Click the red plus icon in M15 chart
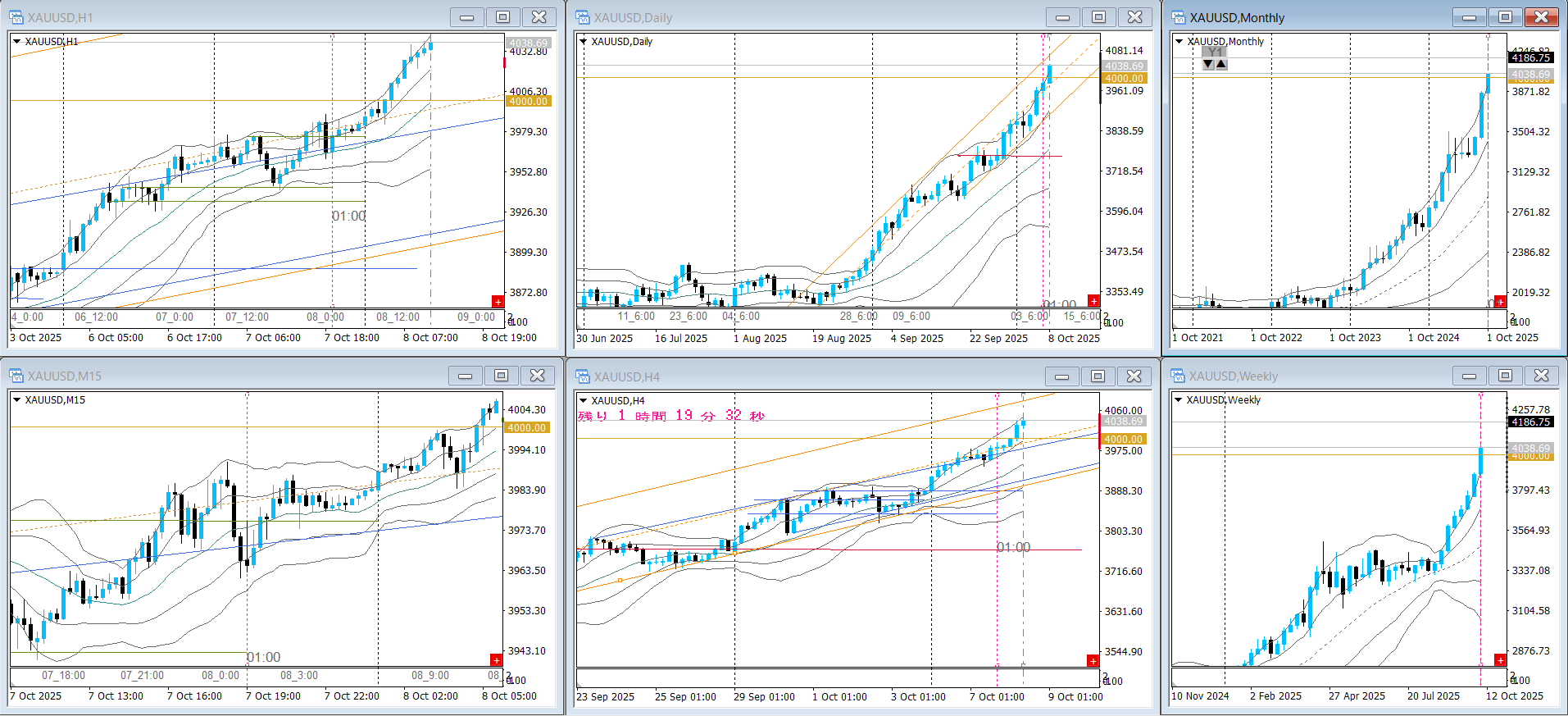This screenshot has height=716, width=1568. (496, 660)
